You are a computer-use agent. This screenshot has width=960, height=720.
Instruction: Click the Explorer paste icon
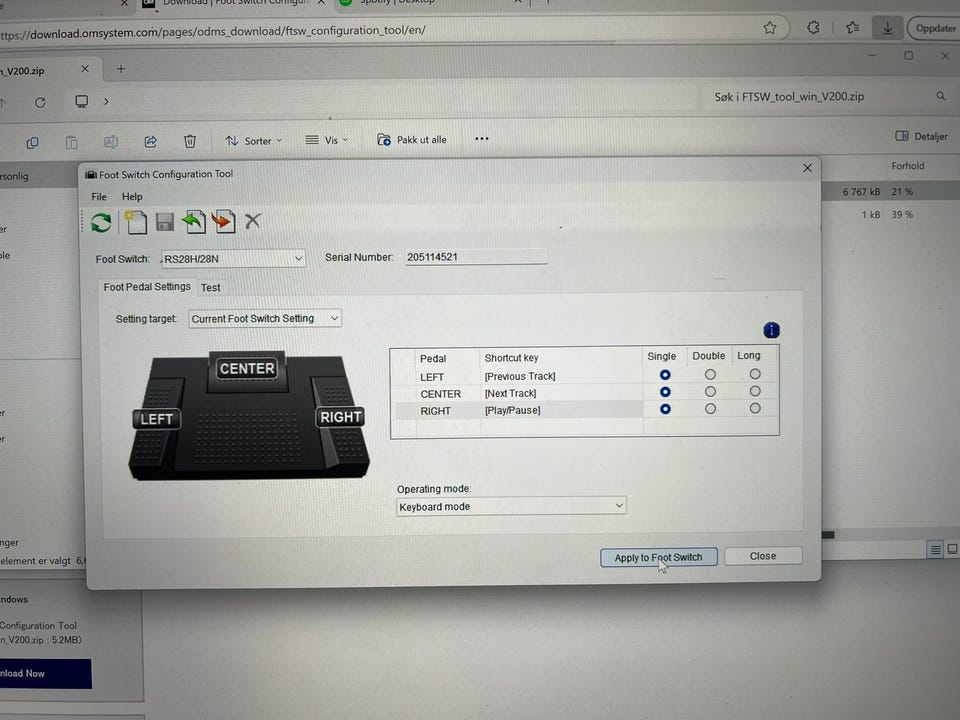point(72,143)
